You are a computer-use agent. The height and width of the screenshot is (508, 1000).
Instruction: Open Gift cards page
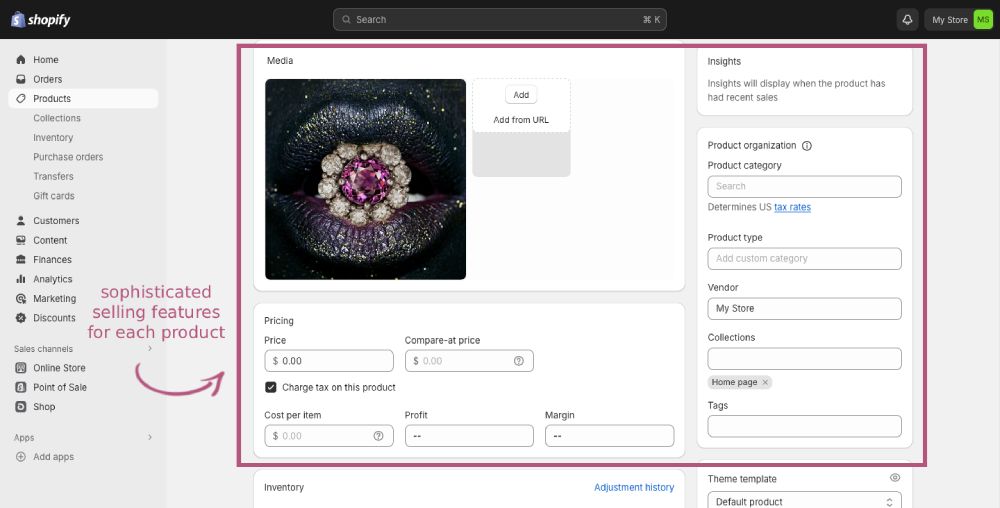tap(54, 196)
